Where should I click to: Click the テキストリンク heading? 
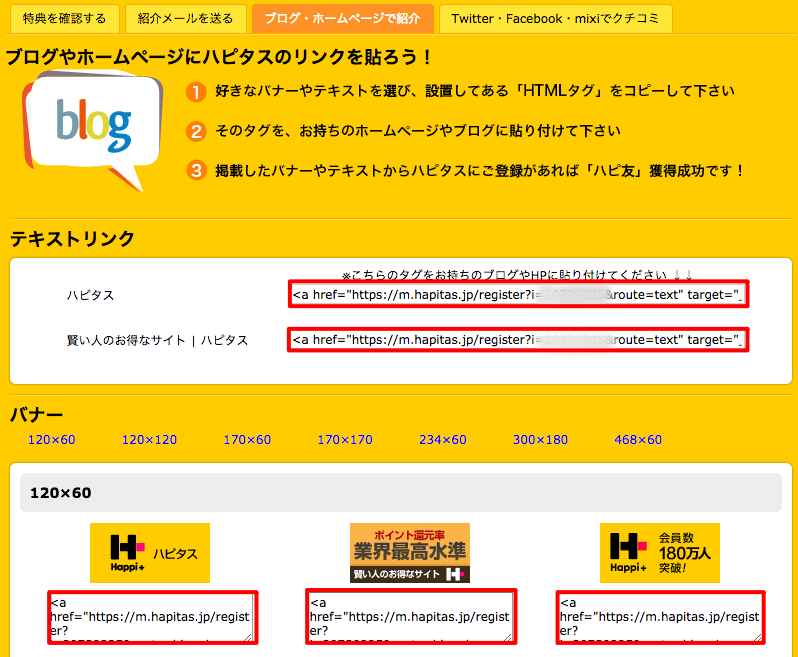coord(72,239)
